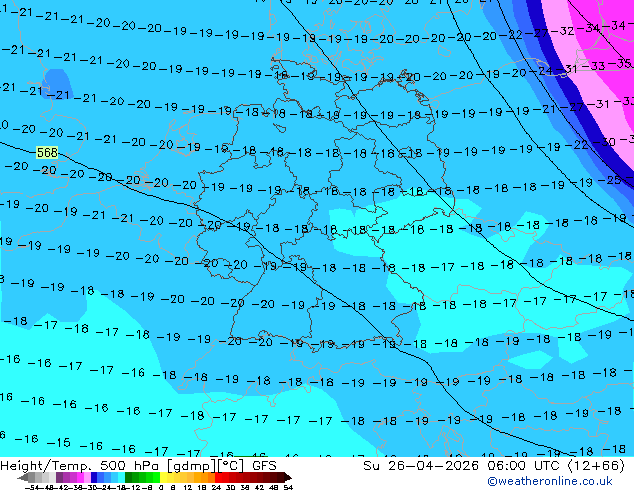Click the 'Height/Temp. 500 hPa [gdmp][°C] GFS' title
Screen dimensions: 634x490
138,466
